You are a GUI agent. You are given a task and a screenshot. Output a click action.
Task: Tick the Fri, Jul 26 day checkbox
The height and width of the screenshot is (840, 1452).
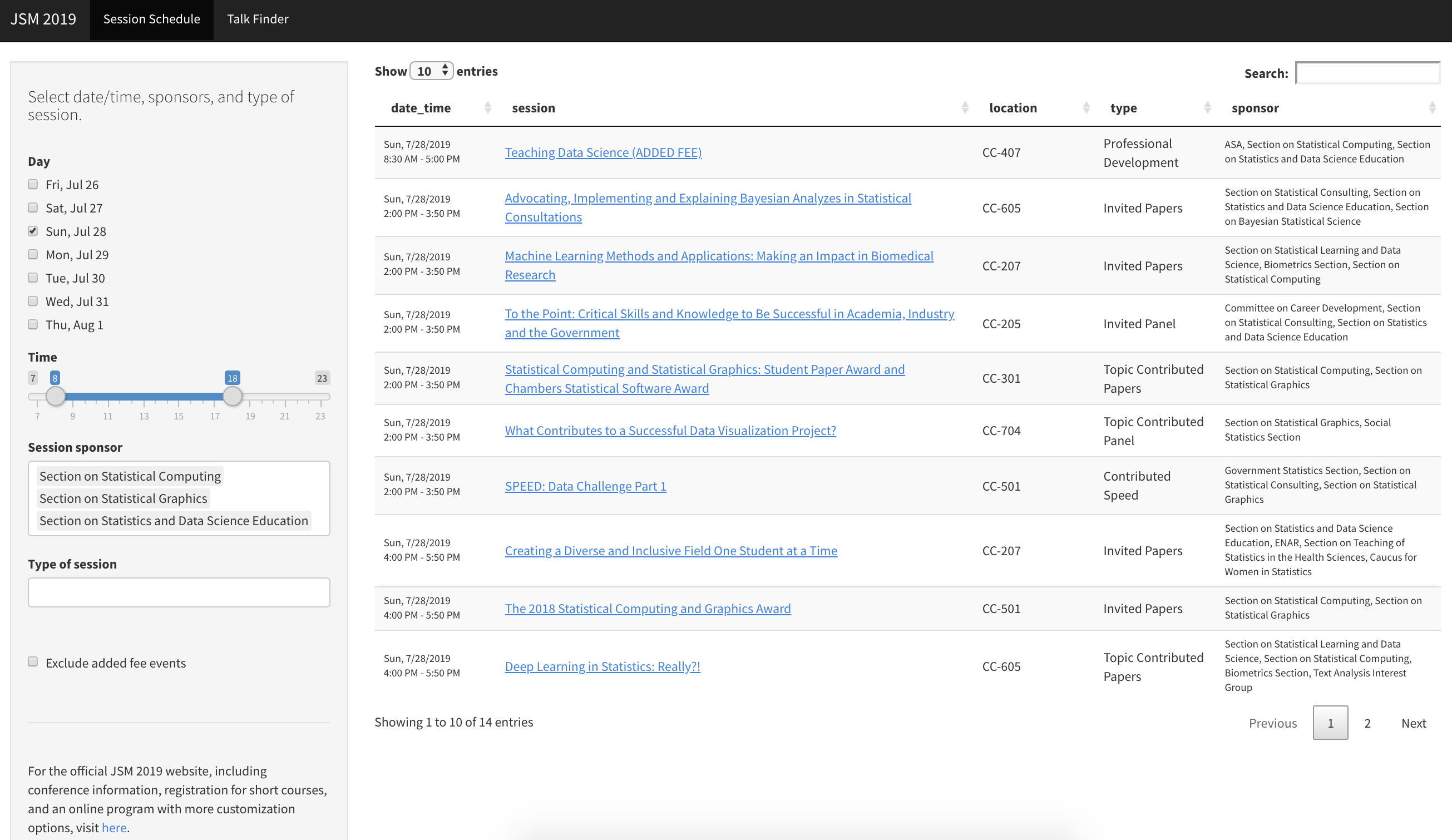(x=33, y=184)
